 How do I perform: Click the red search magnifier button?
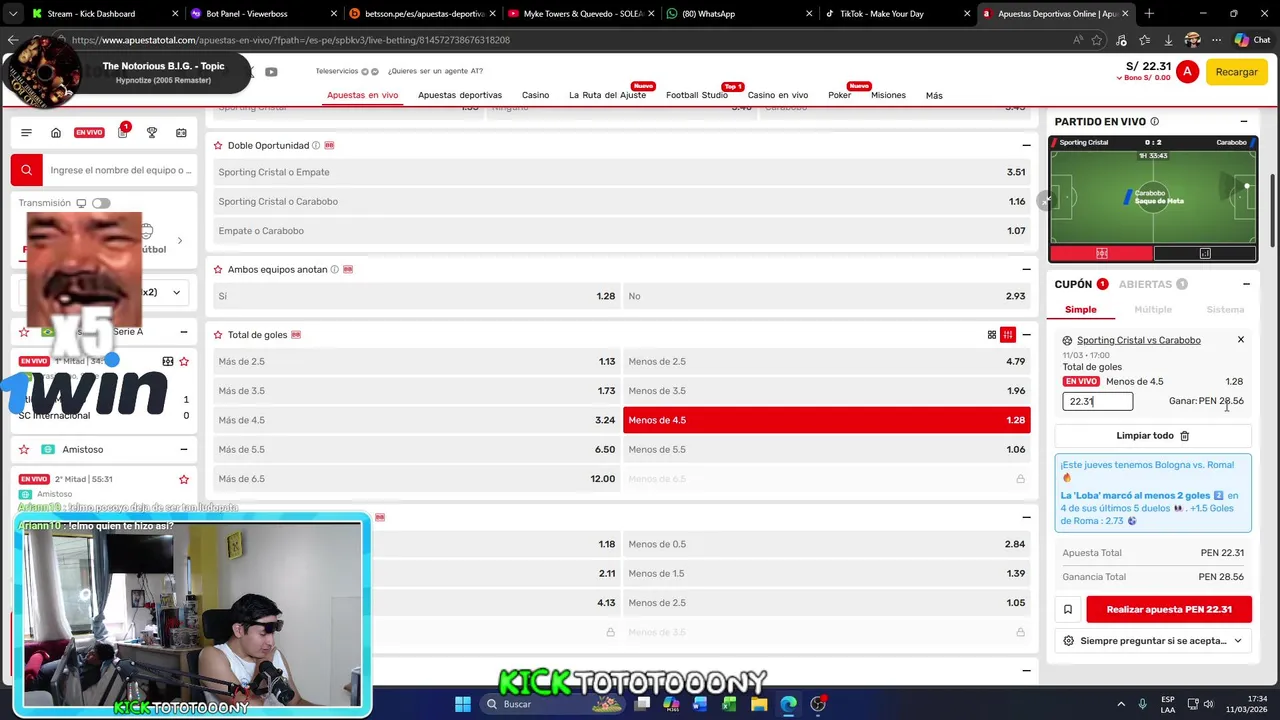[27, 170]
